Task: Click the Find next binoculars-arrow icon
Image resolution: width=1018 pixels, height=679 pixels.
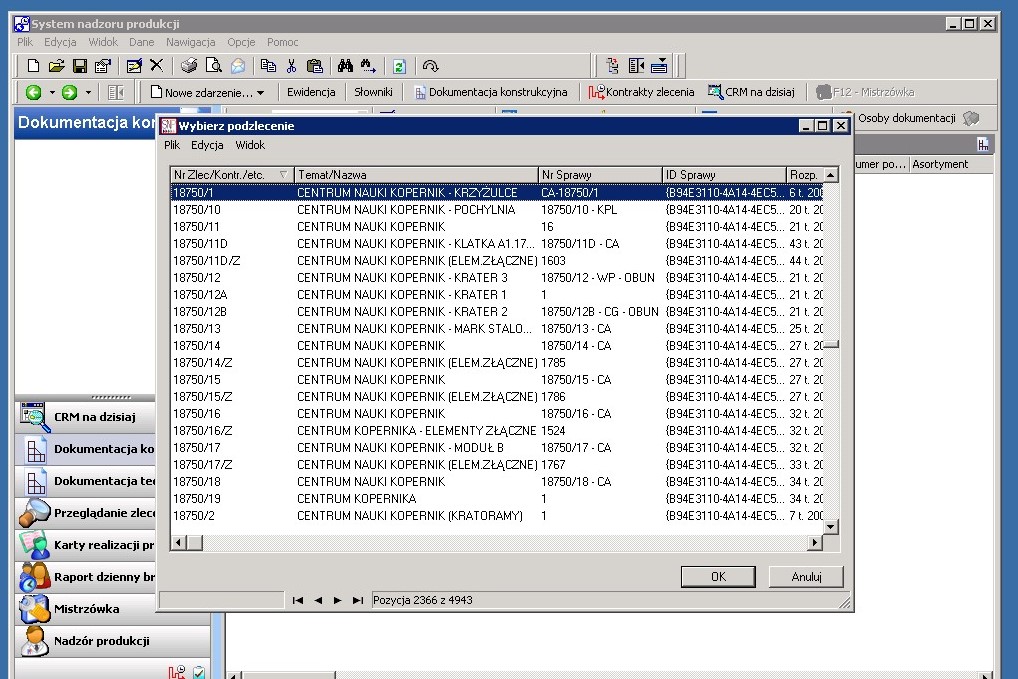Action: click(368, 66)
